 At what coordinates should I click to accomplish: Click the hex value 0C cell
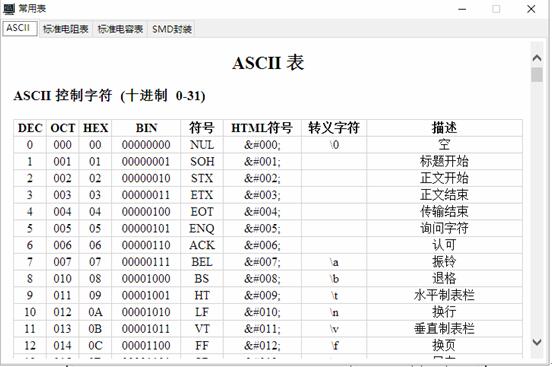pyautogui.click(x=95, y=346)
